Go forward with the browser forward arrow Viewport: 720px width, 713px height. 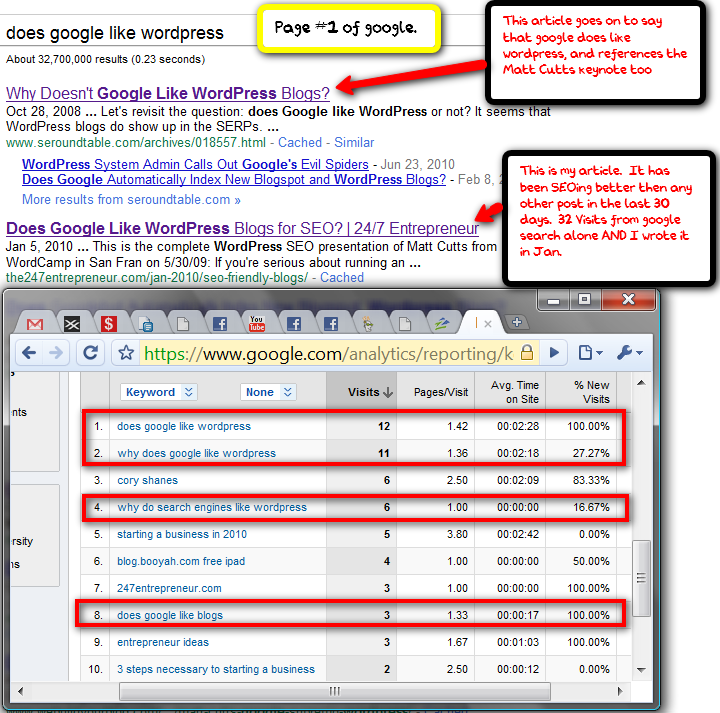pyautogui.click(x=56, y=353)
